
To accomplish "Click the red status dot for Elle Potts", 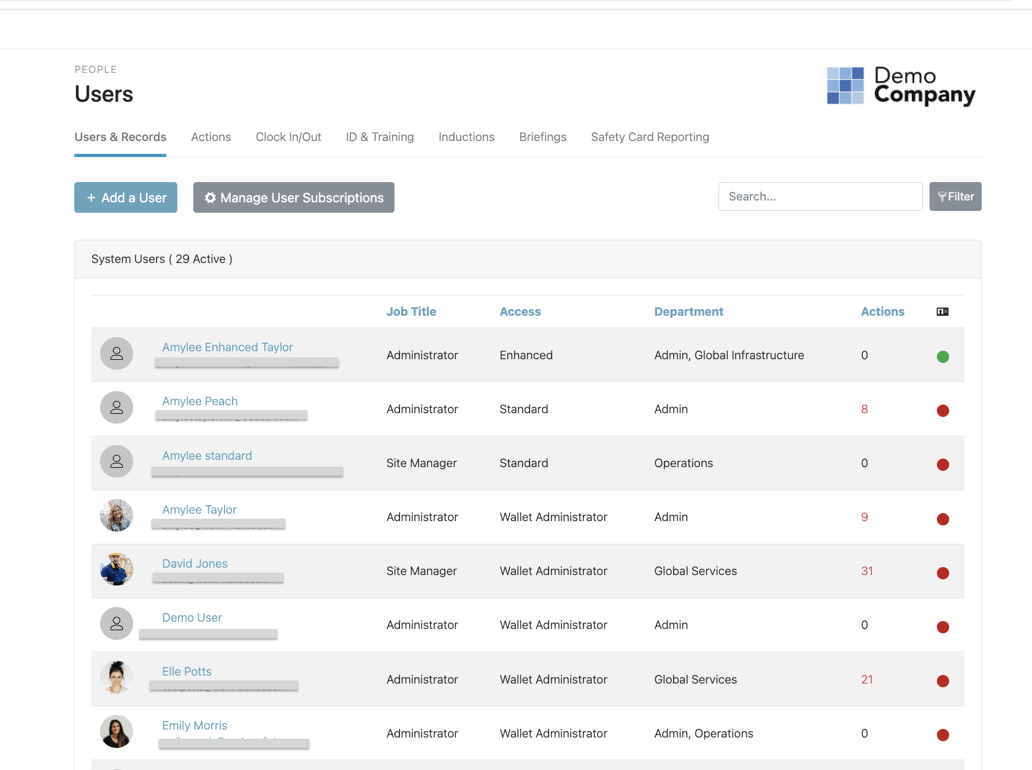I will coord(942,680).
